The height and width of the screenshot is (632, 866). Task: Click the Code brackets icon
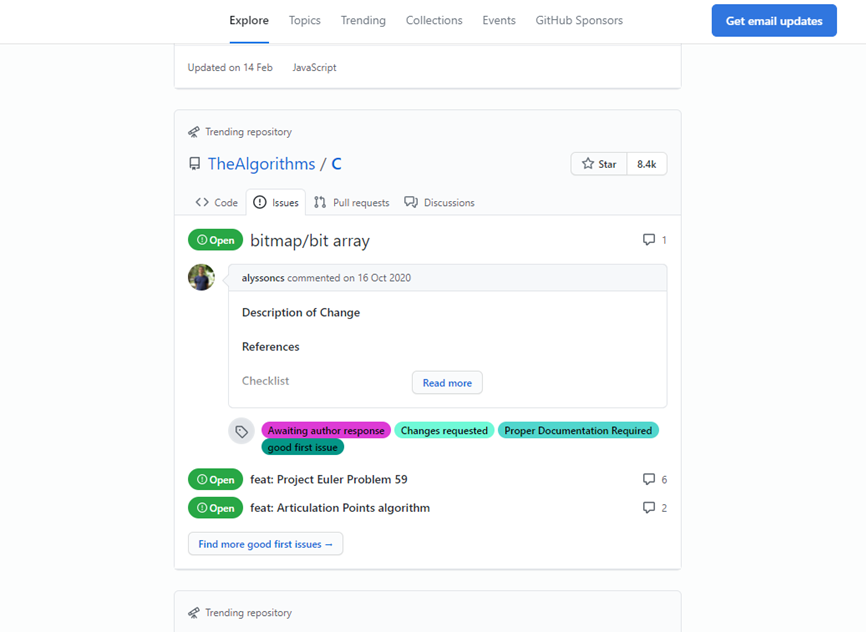202,202
